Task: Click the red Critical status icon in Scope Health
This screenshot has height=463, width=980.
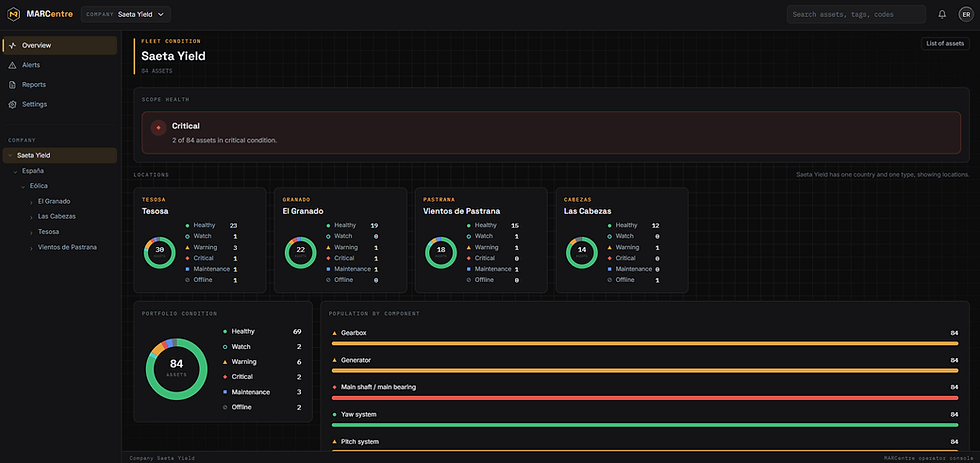Action: (158, 127)
